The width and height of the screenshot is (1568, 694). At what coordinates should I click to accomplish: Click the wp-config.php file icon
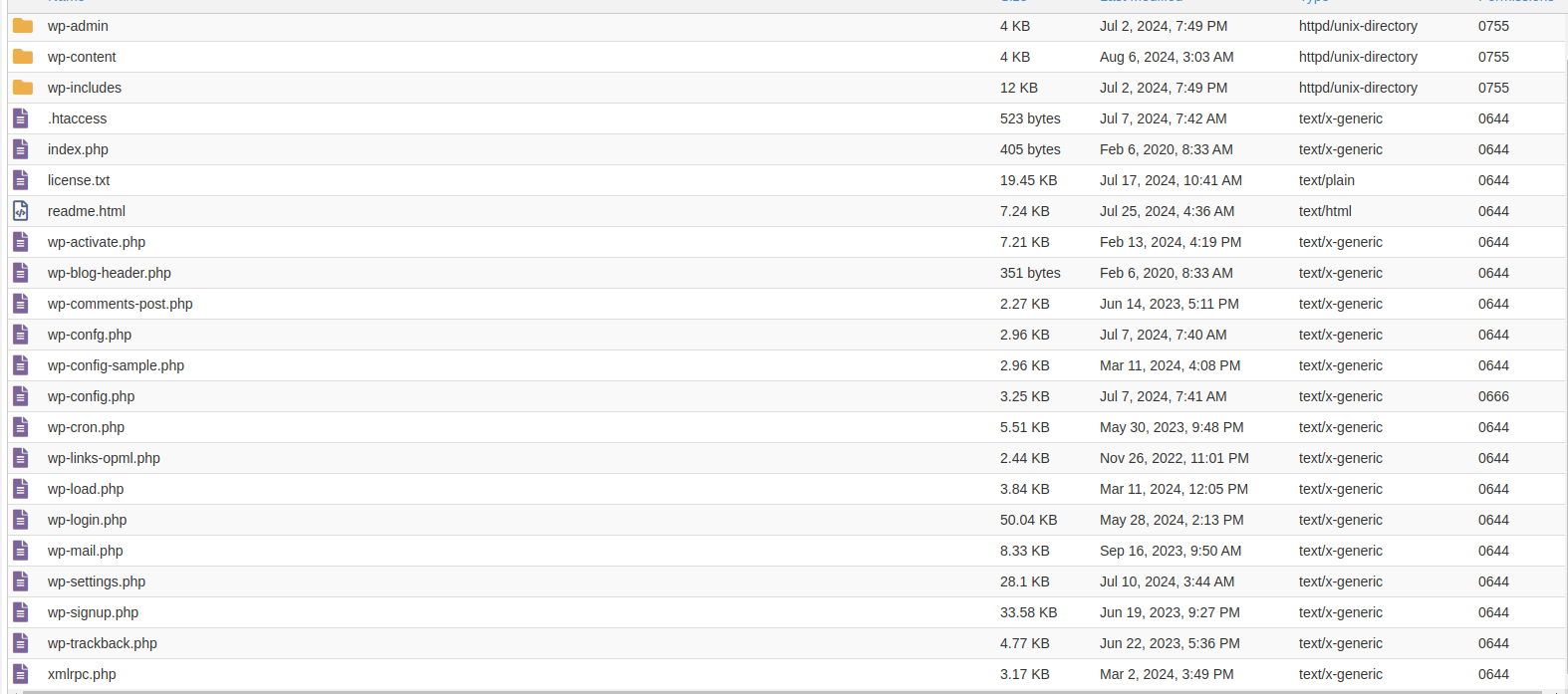(21, 396)
